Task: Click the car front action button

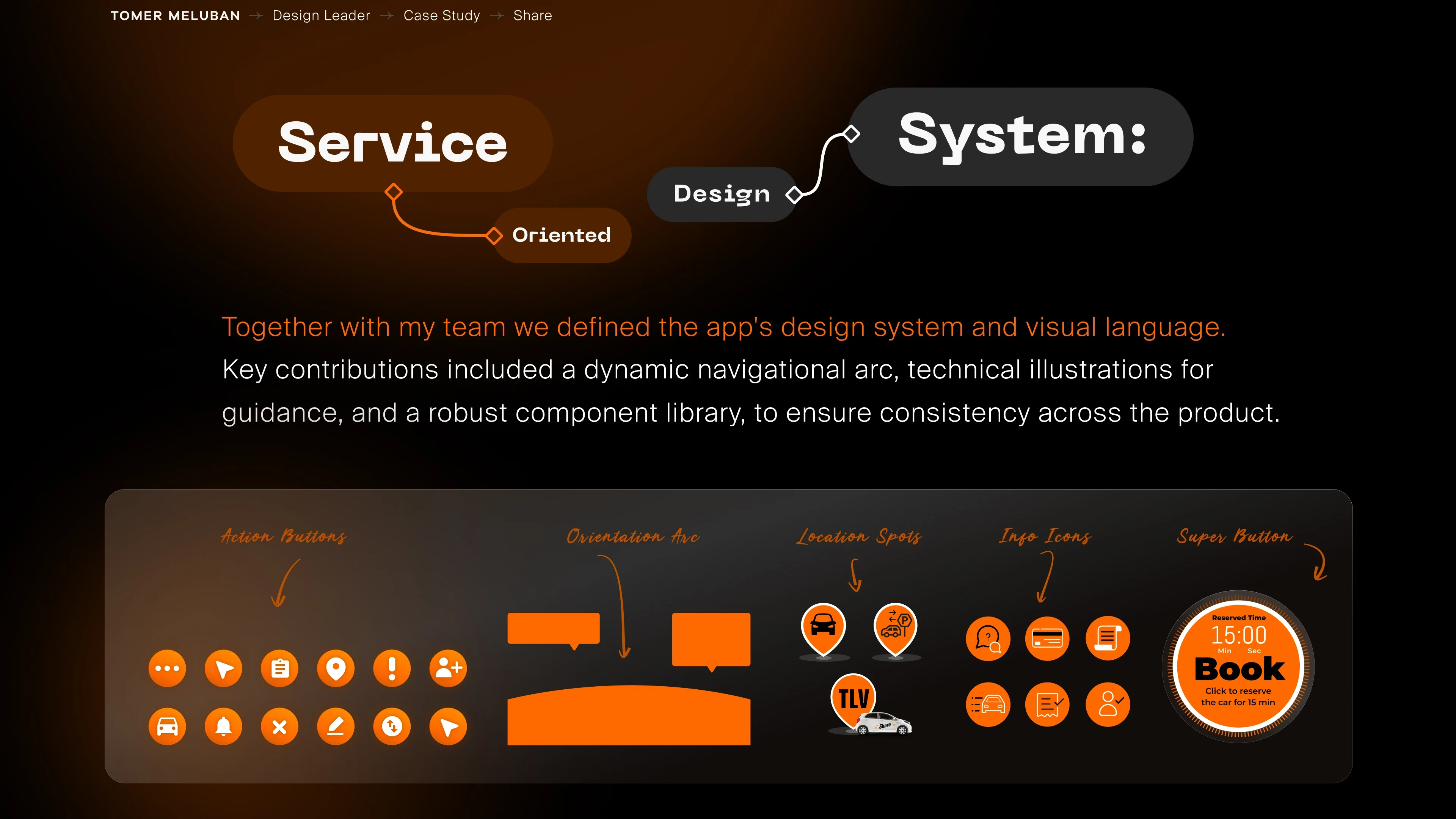Action: coord(167,726)
